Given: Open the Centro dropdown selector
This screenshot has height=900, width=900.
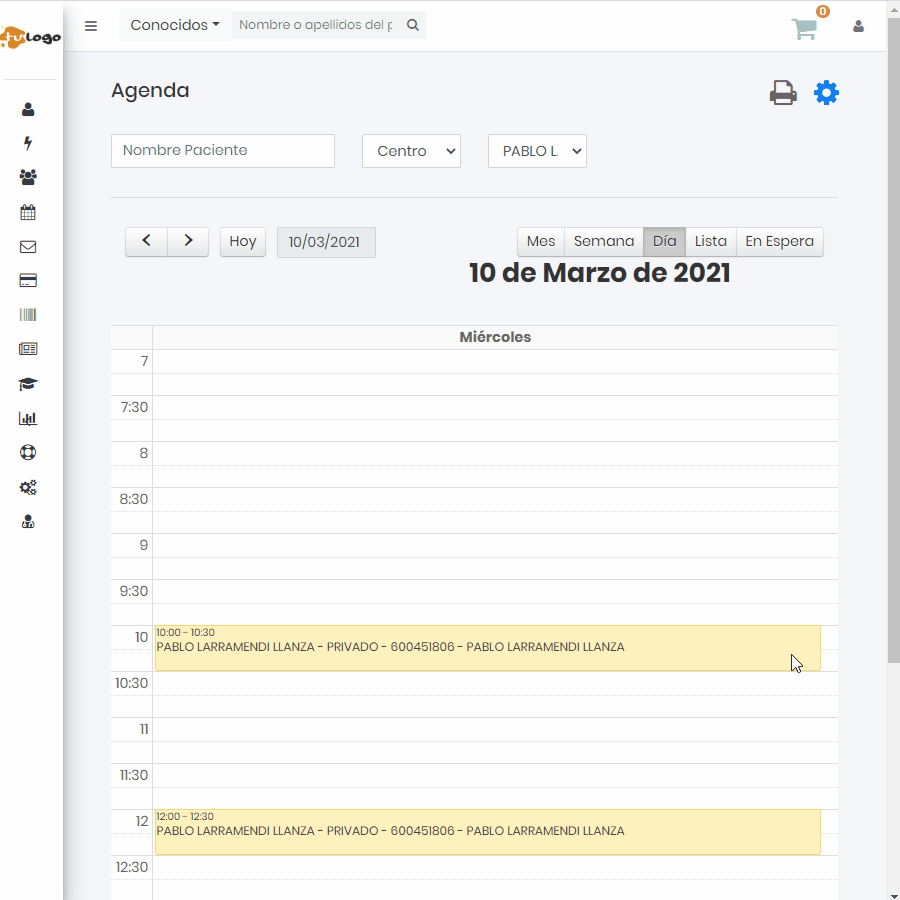Looking at the screenshot, I should [x=411, y=151].
